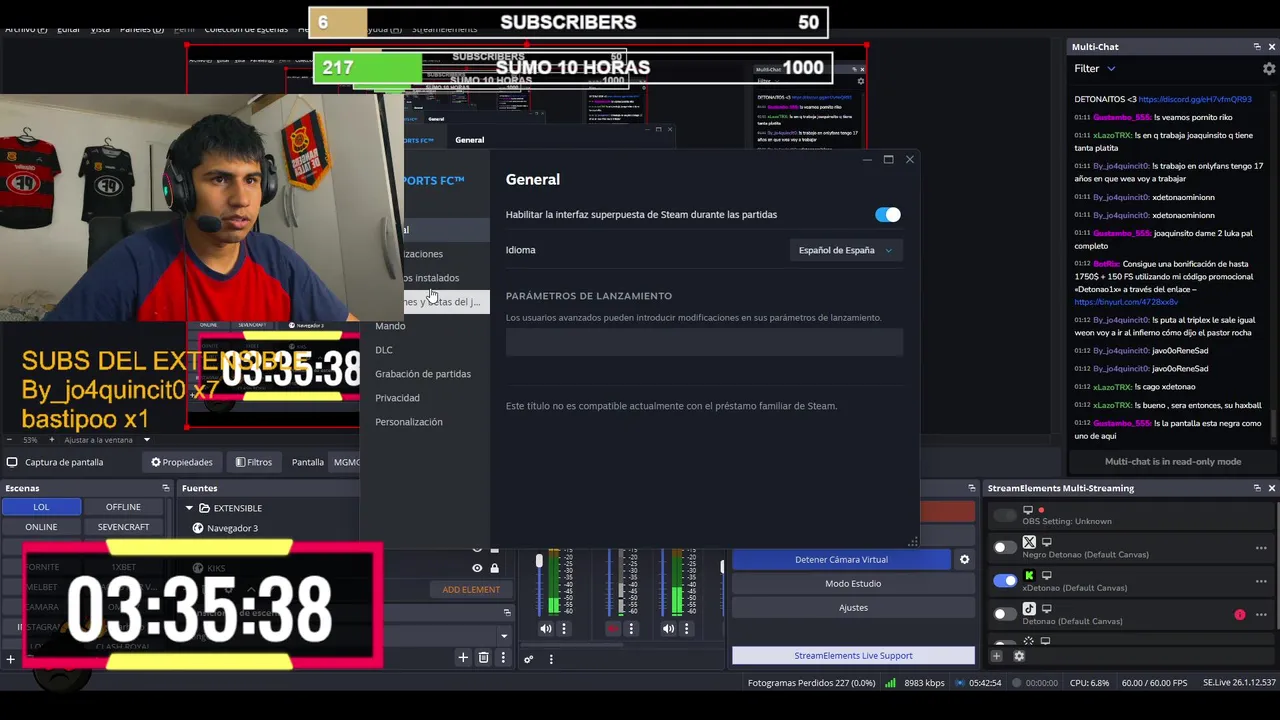Select Mando in Steam properties sidebar
Screen dimensions: 1280x720
[x=390, y=326]
